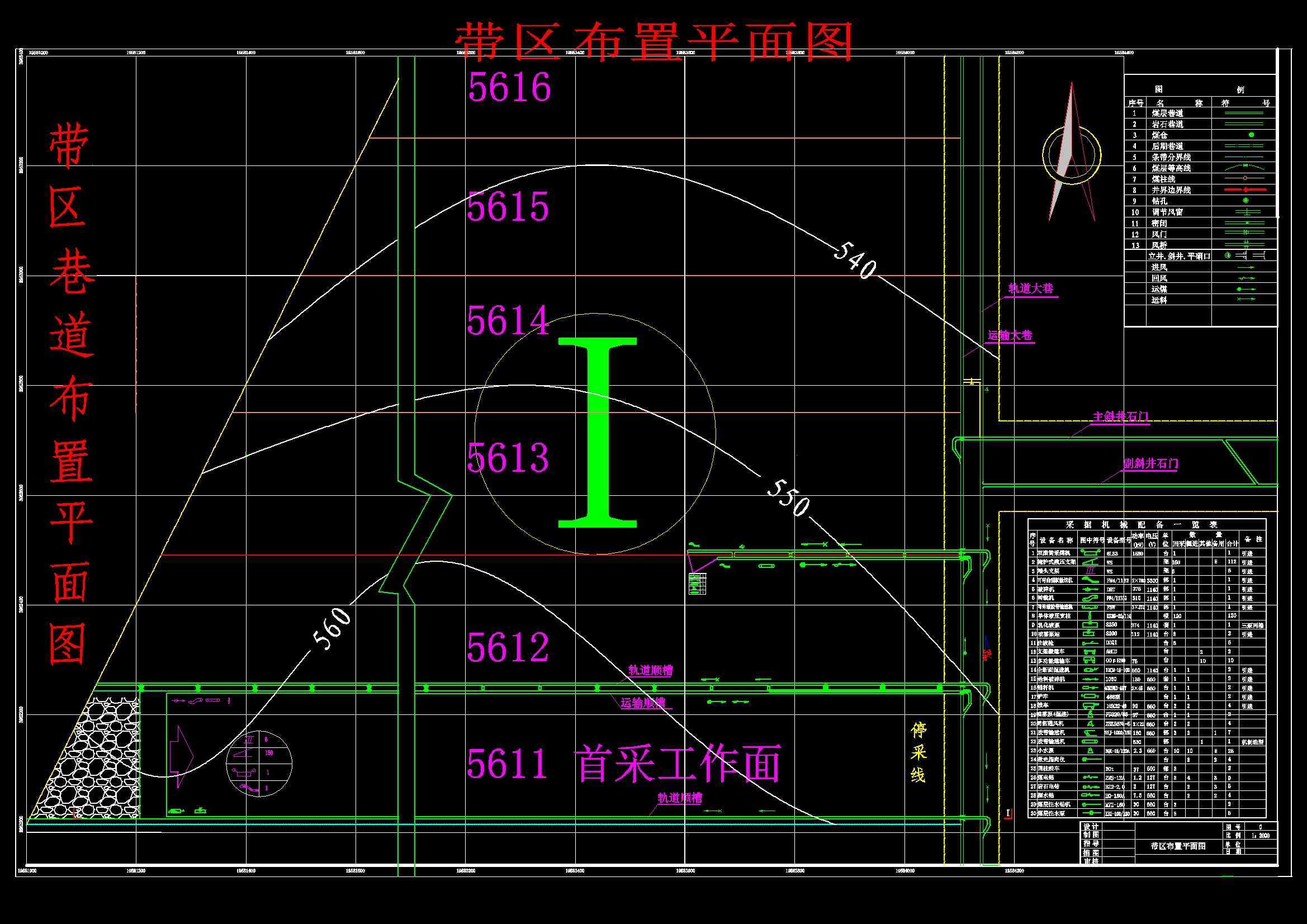Viewport: 1307px width, 924px height.
Task: Click 带区布置平面图 text inside the title block
Action: click(1178, 846)
